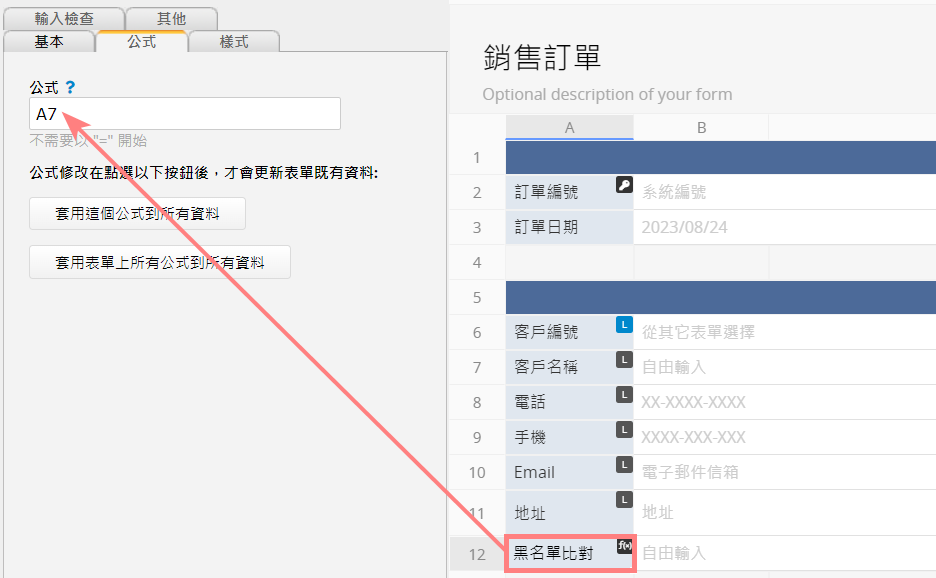Screen dimensions: 936x578
Task: Click the 銷售訂單 form title
Action: (541, 58)
